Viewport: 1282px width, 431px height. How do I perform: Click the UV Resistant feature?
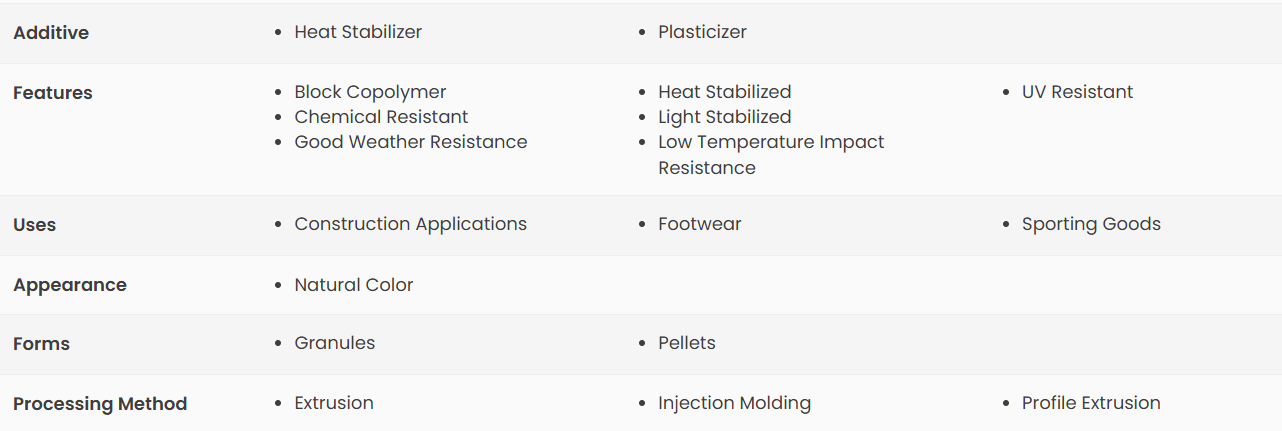(x=1077, y=92)
